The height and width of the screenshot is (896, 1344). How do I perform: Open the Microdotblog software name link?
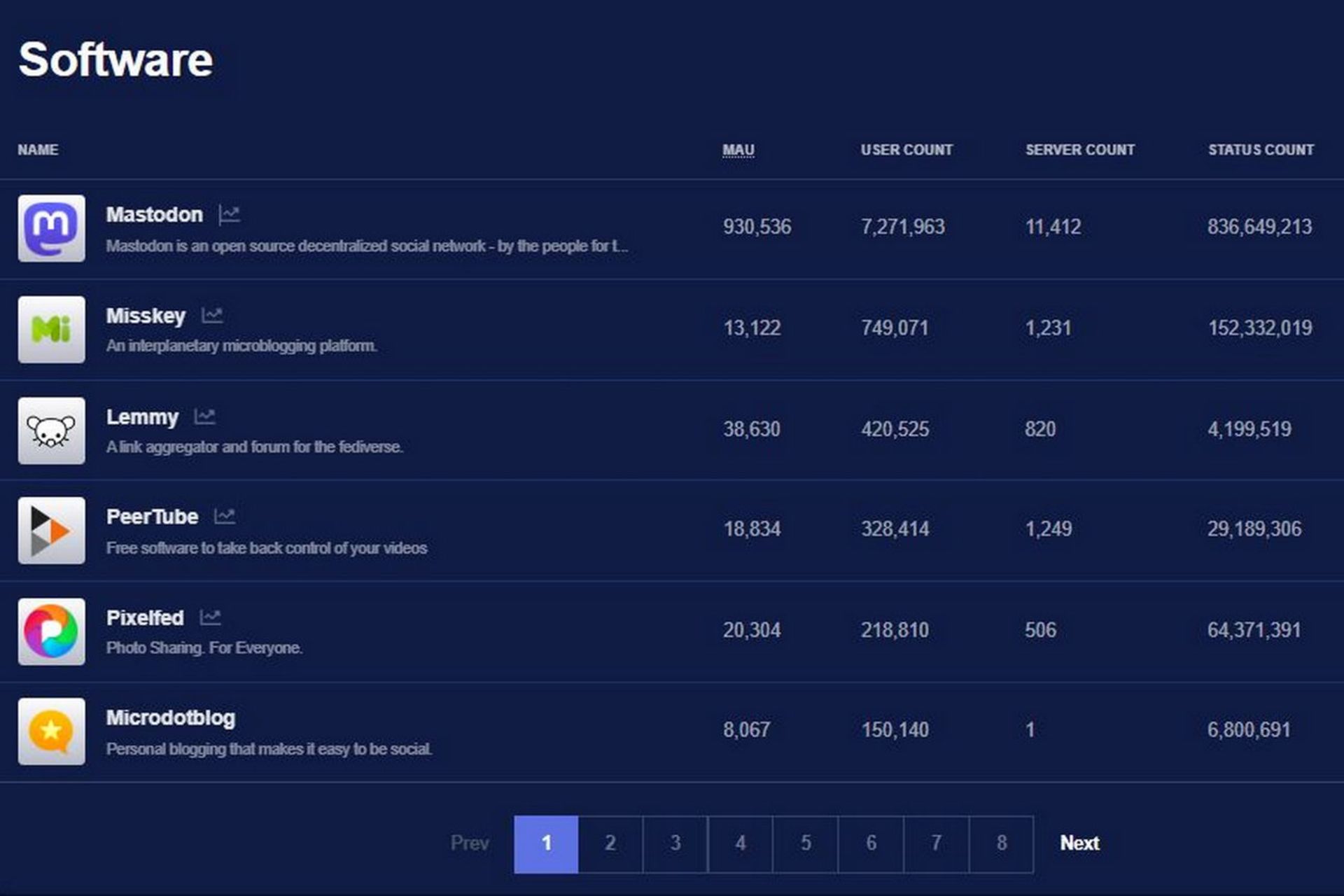pyautogui.click(x=171, y=718)
